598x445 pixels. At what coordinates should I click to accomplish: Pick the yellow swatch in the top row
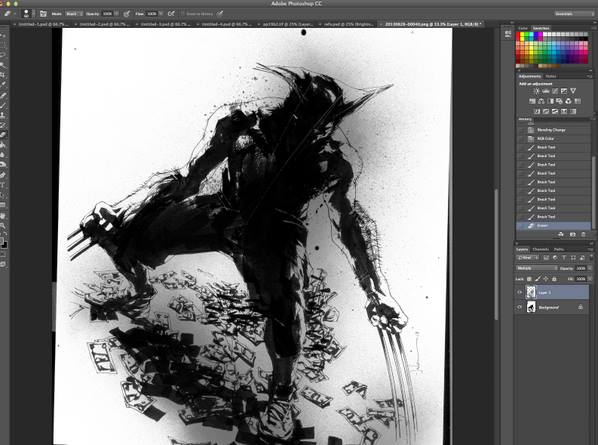click(x=523, y=35)
